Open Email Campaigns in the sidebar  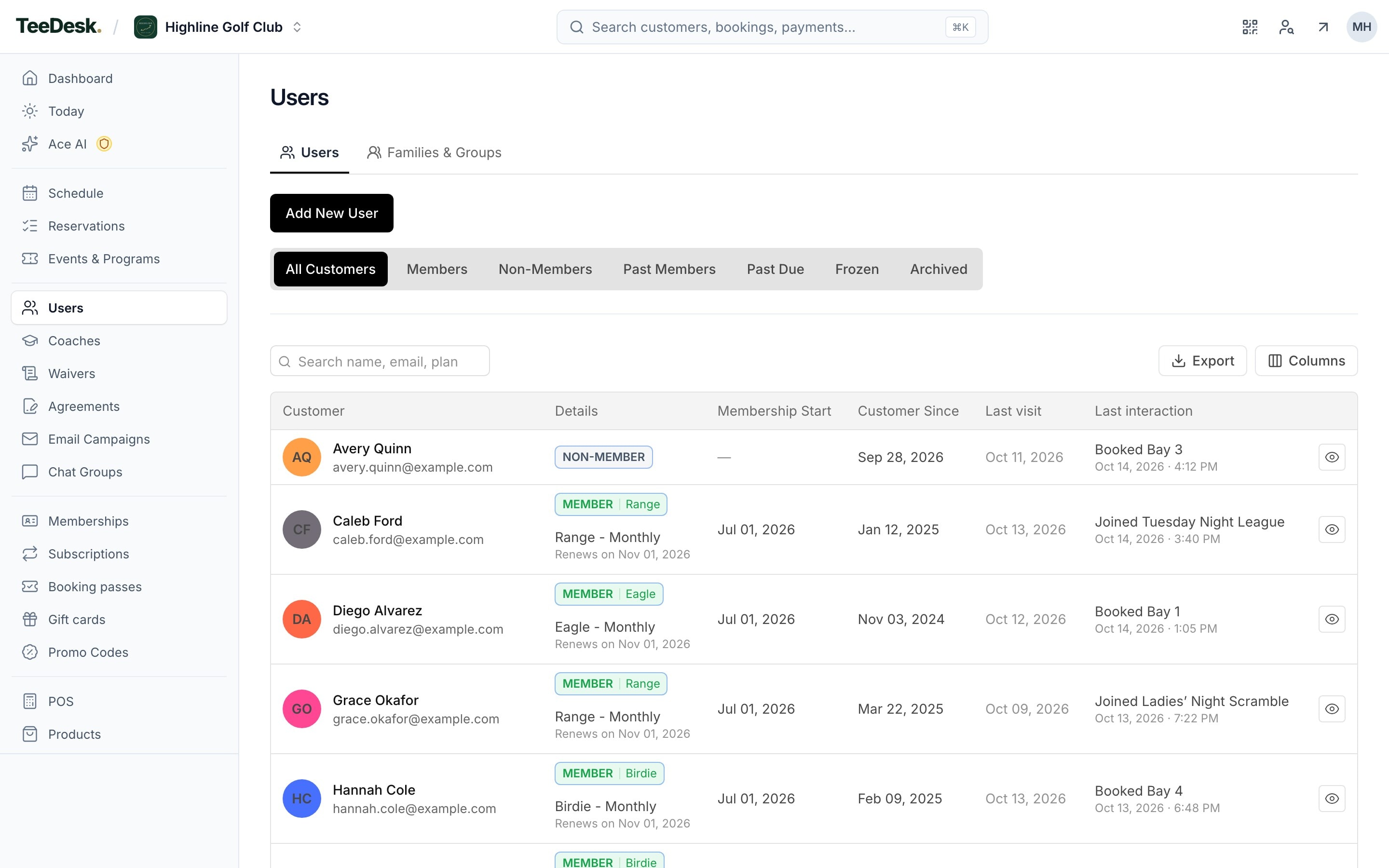coord(119,439)
